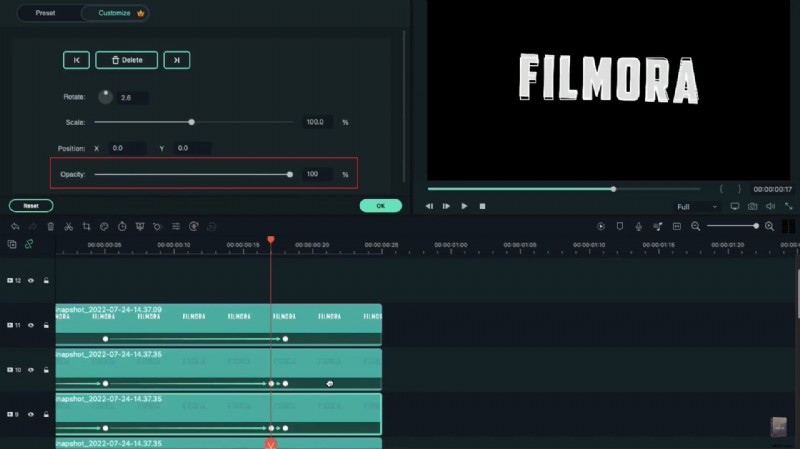The height and width of the screenshot is (449, 800).
Task: Click the trash delete icon in timeline toolbar
Action: 50,227
